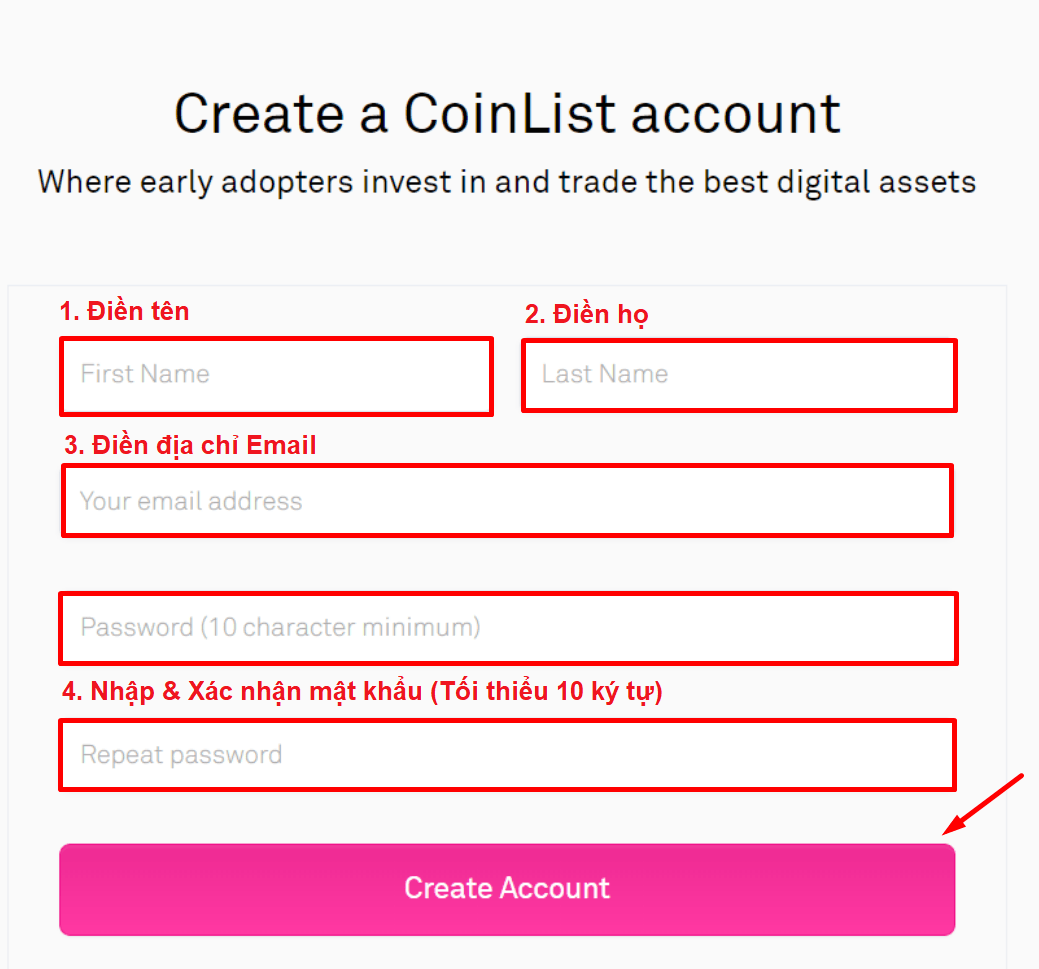Click the Last Name placeholder text
Screen dimensions: 1039x969
pyautogui.click(x=603, y=374)
